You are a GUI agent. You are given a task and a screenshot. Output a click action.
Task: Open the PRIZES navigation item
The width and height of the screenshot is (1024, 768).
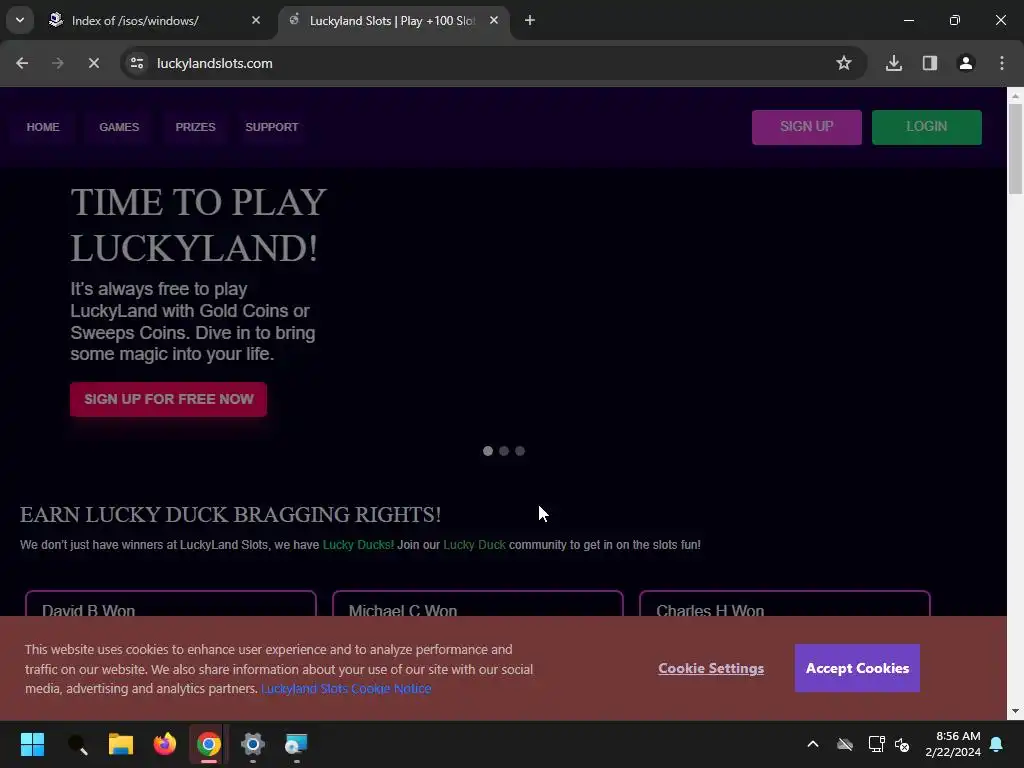pos(195,127)
